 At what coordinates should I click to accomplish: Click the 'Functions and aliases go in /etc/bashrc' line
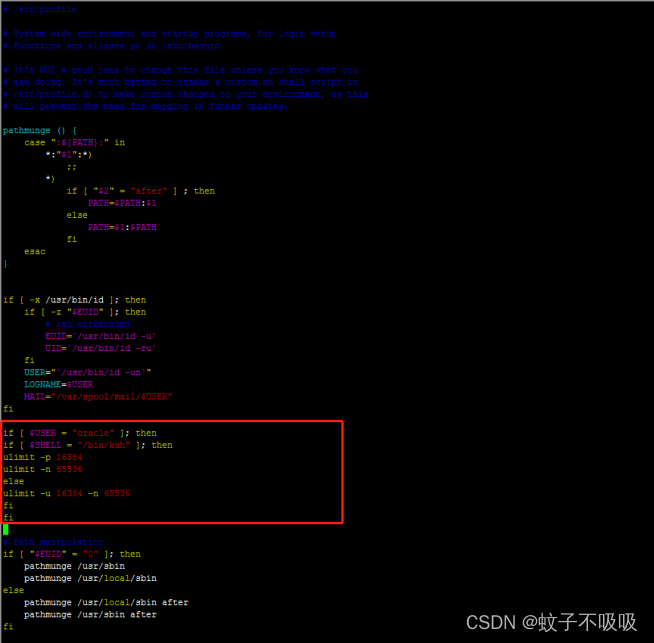point(111,45)
